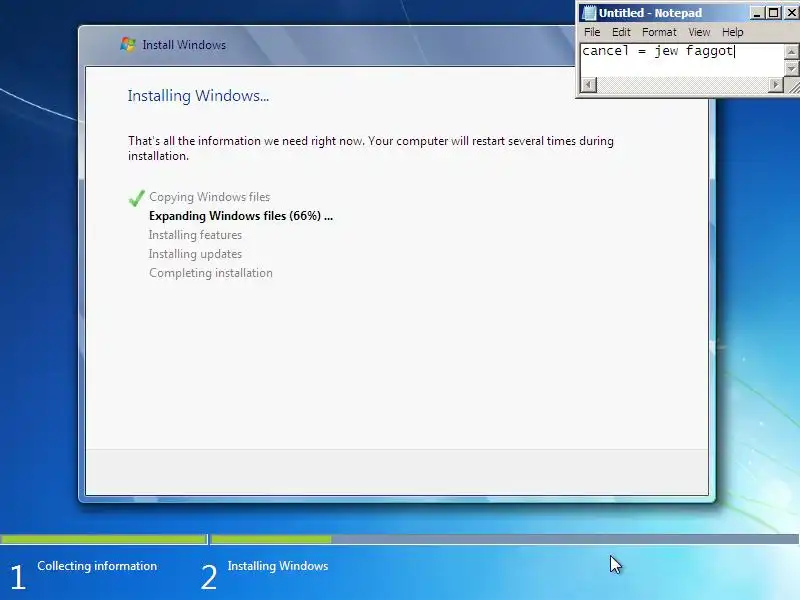
Task: Open the Notepad Edit menu
Action: point(621,32)
